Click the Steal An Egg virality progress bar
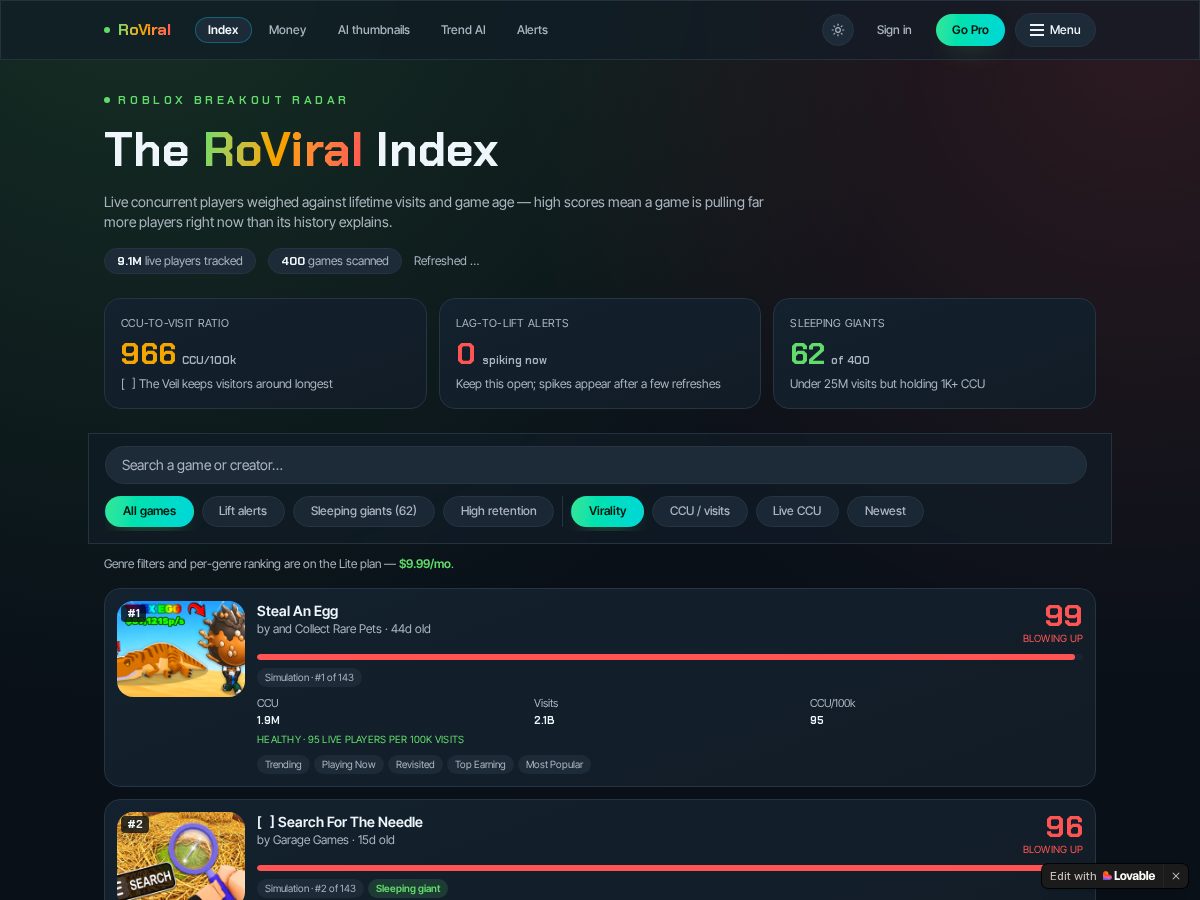The width and height of the screenshot is (1200, 900). (x=669, y=657)
